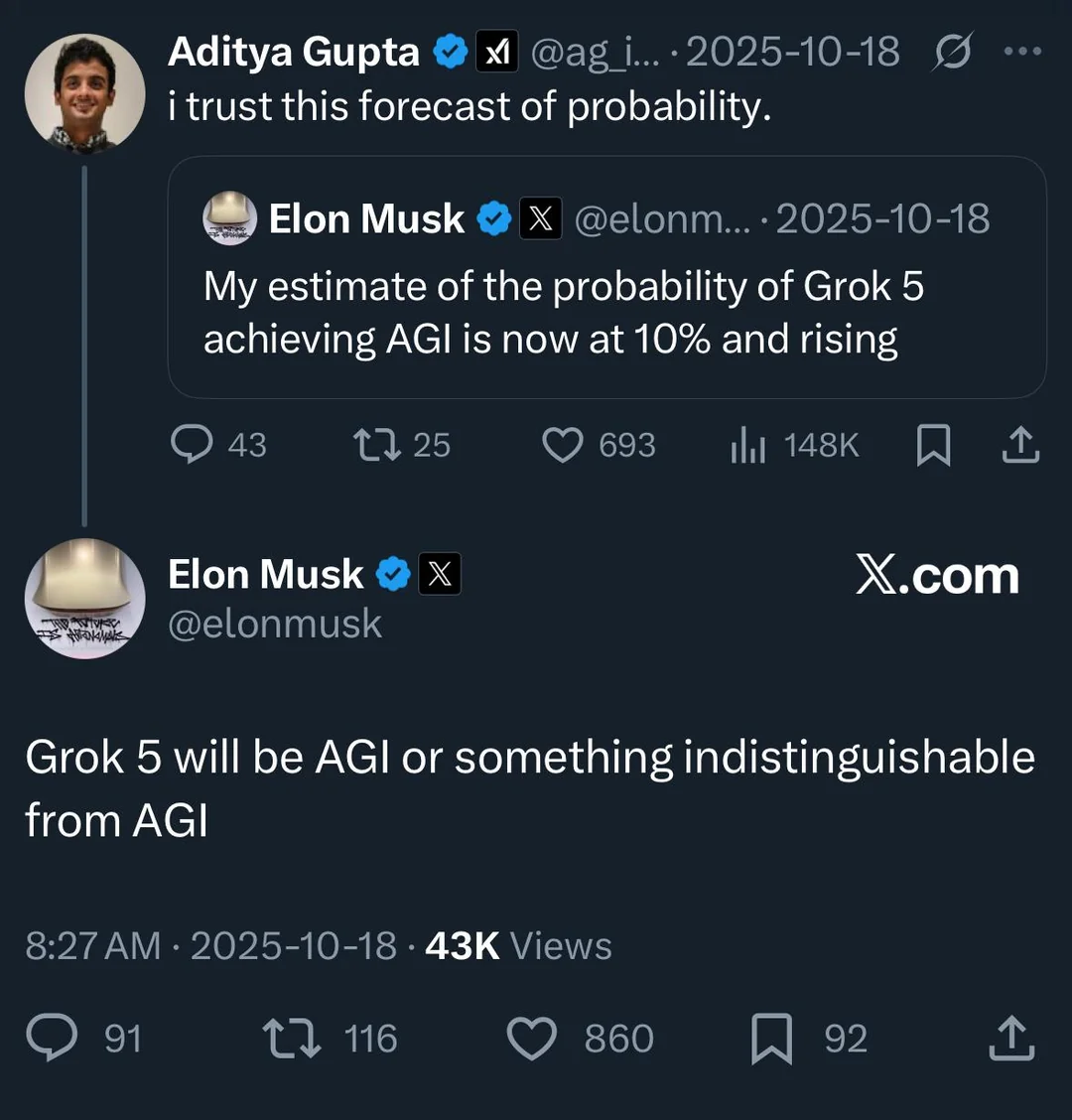The height and width of the screenshot is (1120, 1072).
Task: Click the xAI affiliation badge beside Aditya Gupta
Action: tap(496, 53)
